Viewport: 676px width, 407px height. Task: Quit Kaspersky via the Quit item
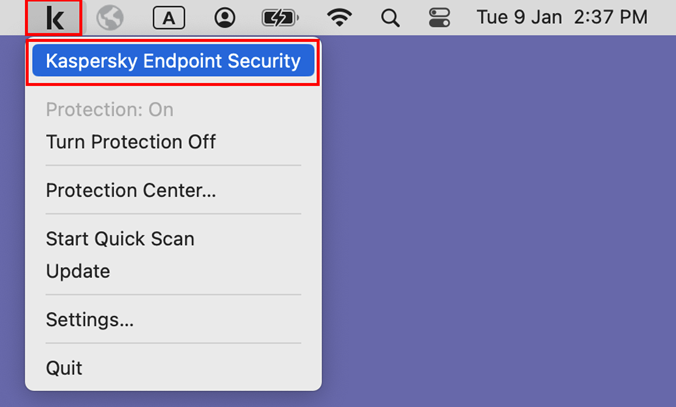pos(64,368)
